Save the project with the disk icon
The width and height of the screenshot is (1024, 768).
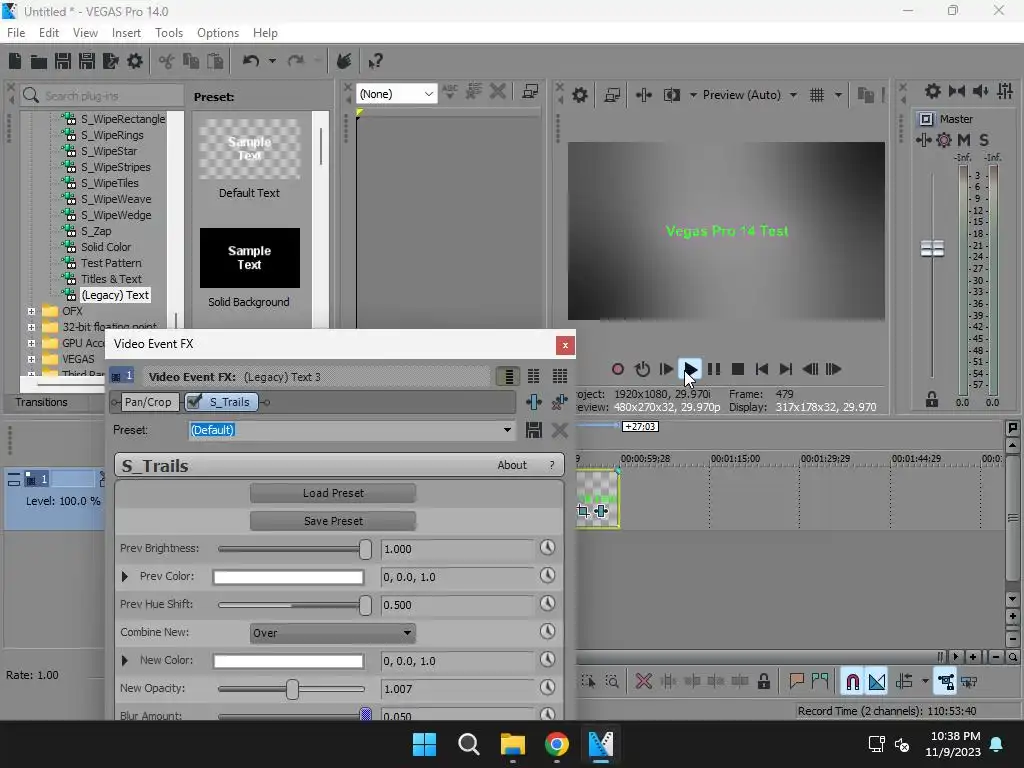(63, 61)
